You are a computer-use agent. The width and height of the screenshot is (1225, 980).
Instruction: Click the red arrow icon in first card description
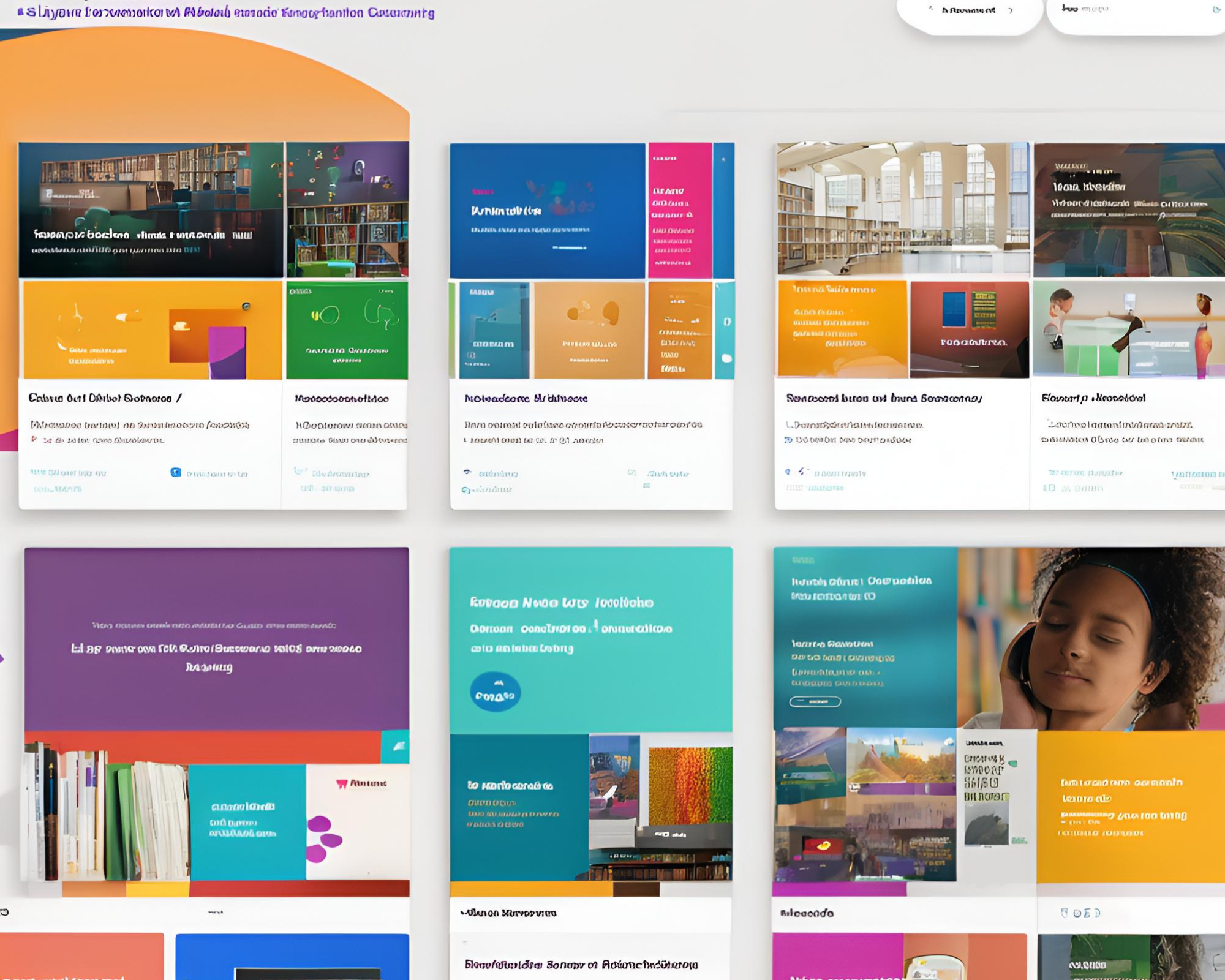pos(34,439)
